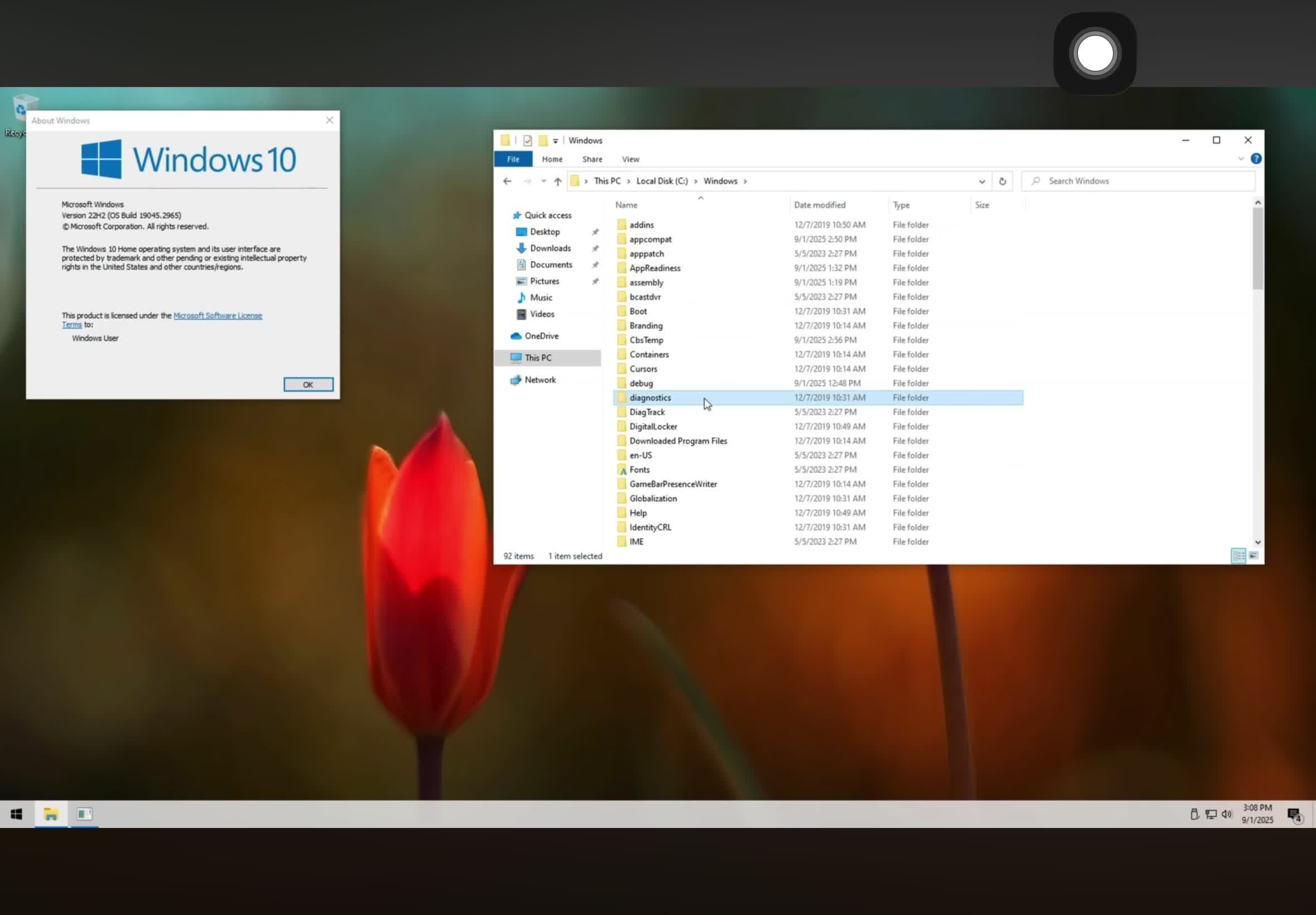Click OK in the About Windows dialog
Image resolution: width=1316 pixels, height=915 pixels.
(x=308, y=384)
